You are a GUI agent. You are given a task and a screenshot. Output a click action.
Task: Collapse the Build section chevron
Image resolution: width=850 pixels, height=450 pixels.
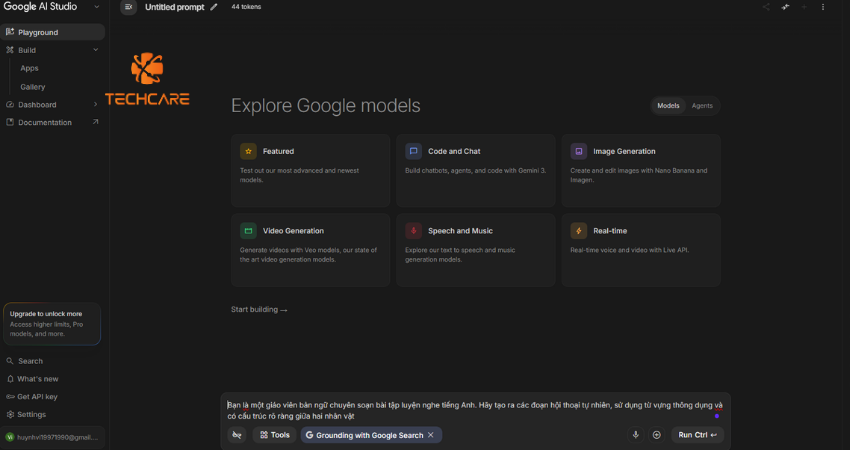95,50
